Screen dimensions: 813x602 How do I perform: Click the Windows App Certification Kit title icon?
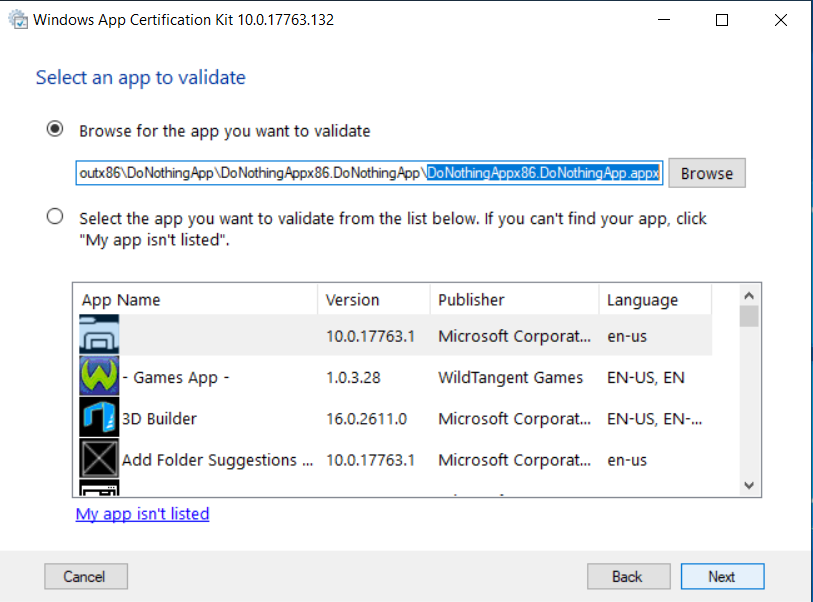tap(19, 20)
